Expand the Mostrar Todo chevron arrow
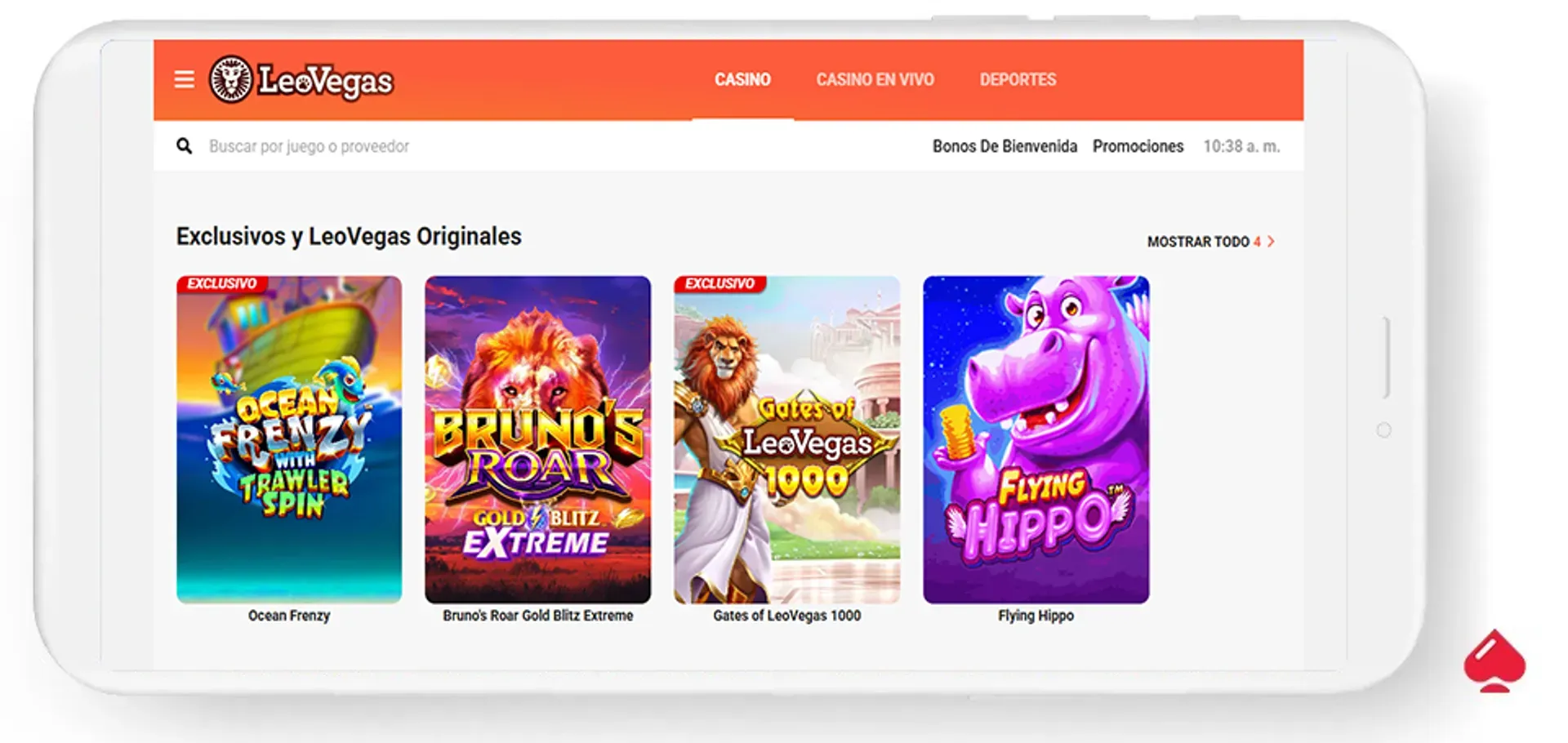The width and height of the screenshot is (1568, 743). (1271, 242)
